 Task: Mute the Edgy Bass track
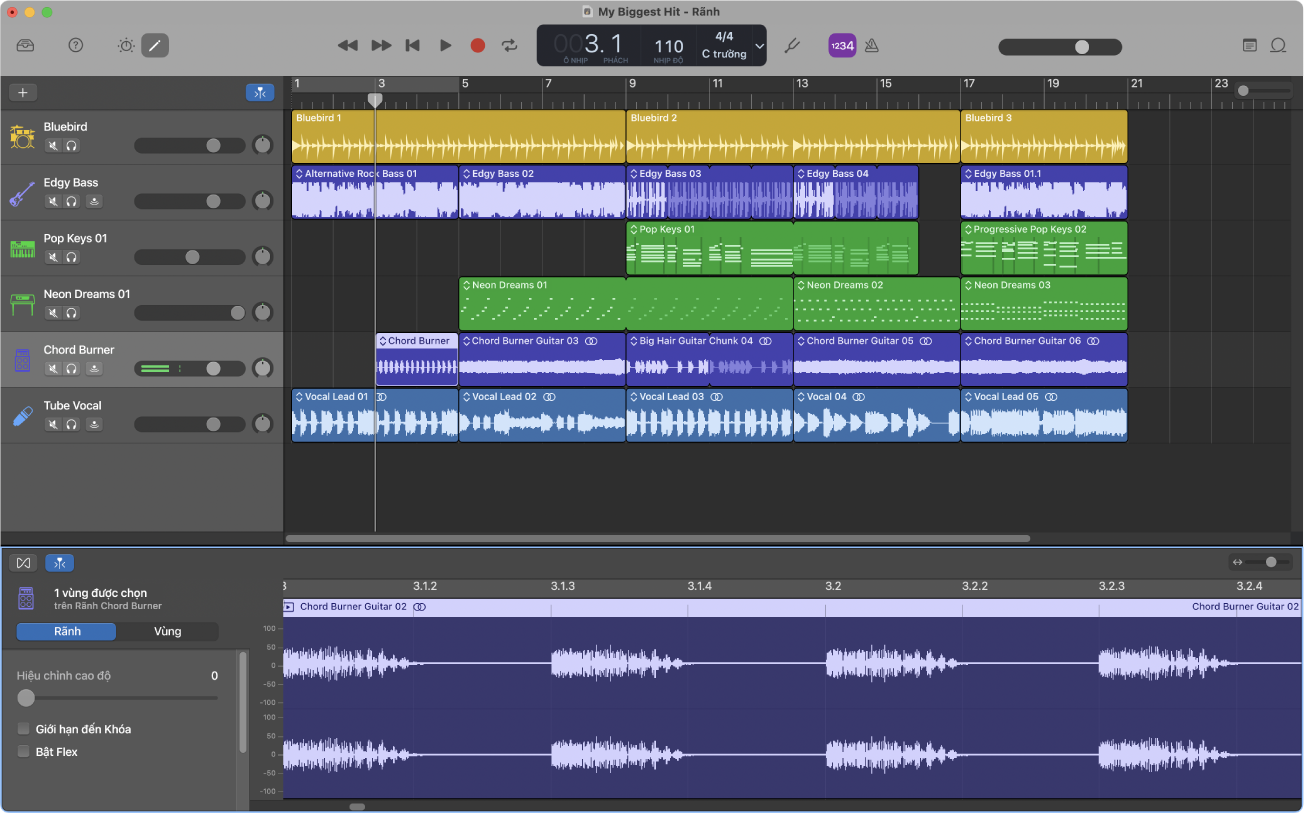(x=52, y=200)
